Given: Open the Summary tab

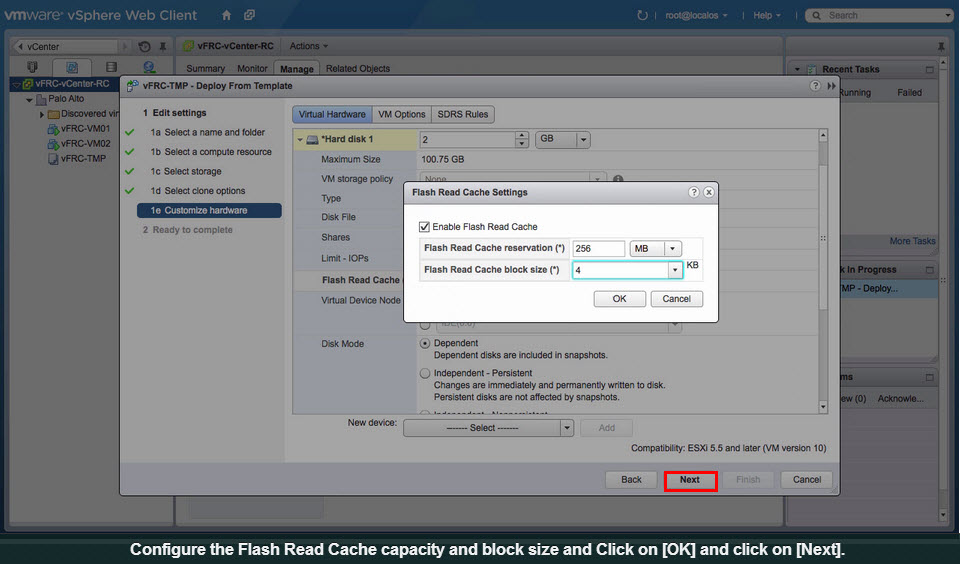Looking at the screenshot, I should point(205,69).
